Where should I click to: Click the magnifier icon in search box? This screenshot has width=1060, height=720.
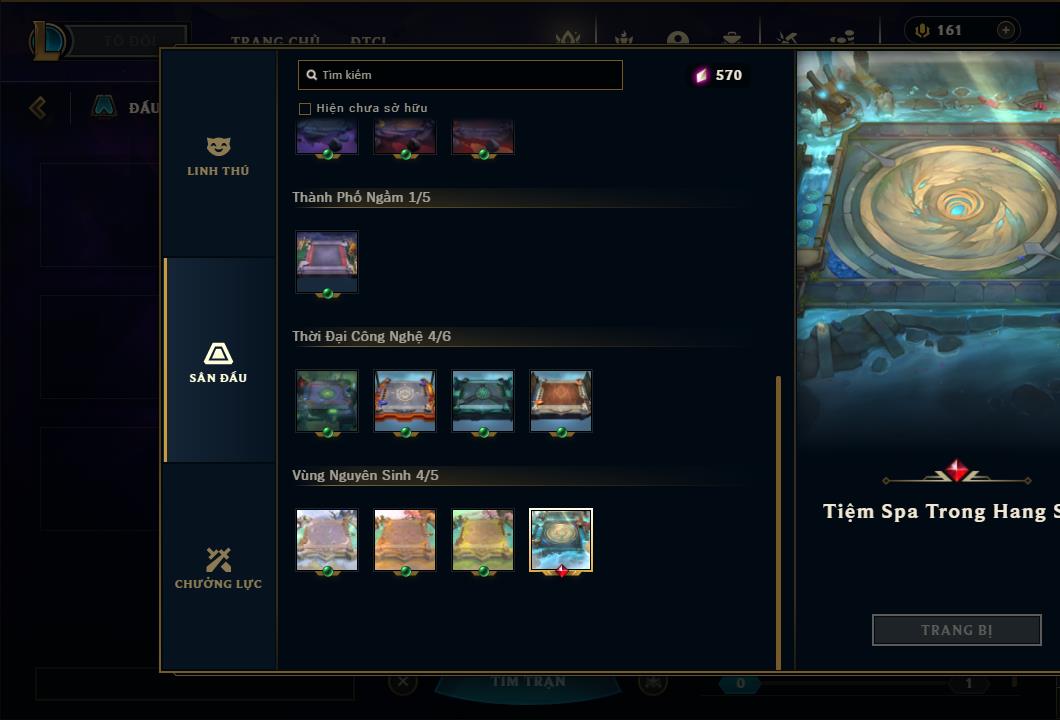pos(312,75)
